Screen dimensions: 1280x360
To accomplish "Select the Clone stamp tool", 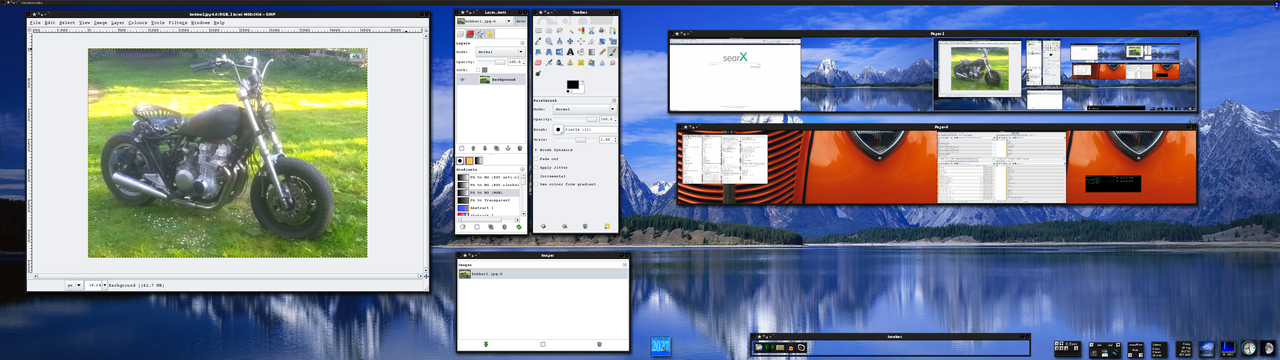I will 570,62.
